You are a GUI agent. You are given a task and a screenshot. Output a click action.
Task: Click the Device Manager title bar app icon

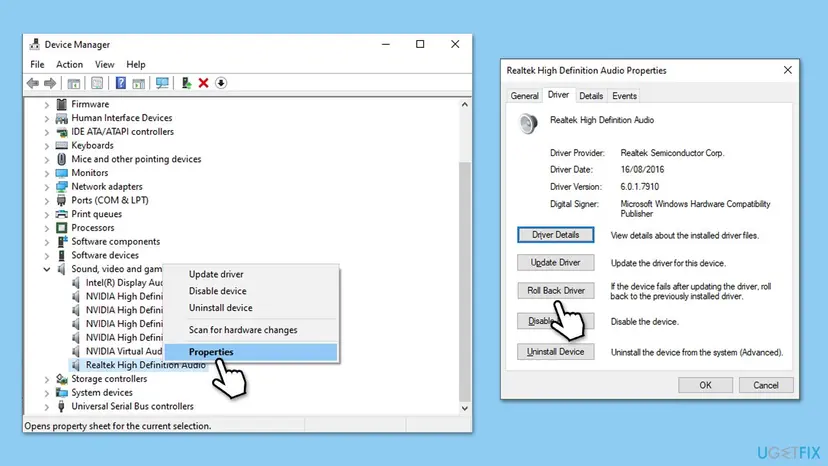(35, 44)
